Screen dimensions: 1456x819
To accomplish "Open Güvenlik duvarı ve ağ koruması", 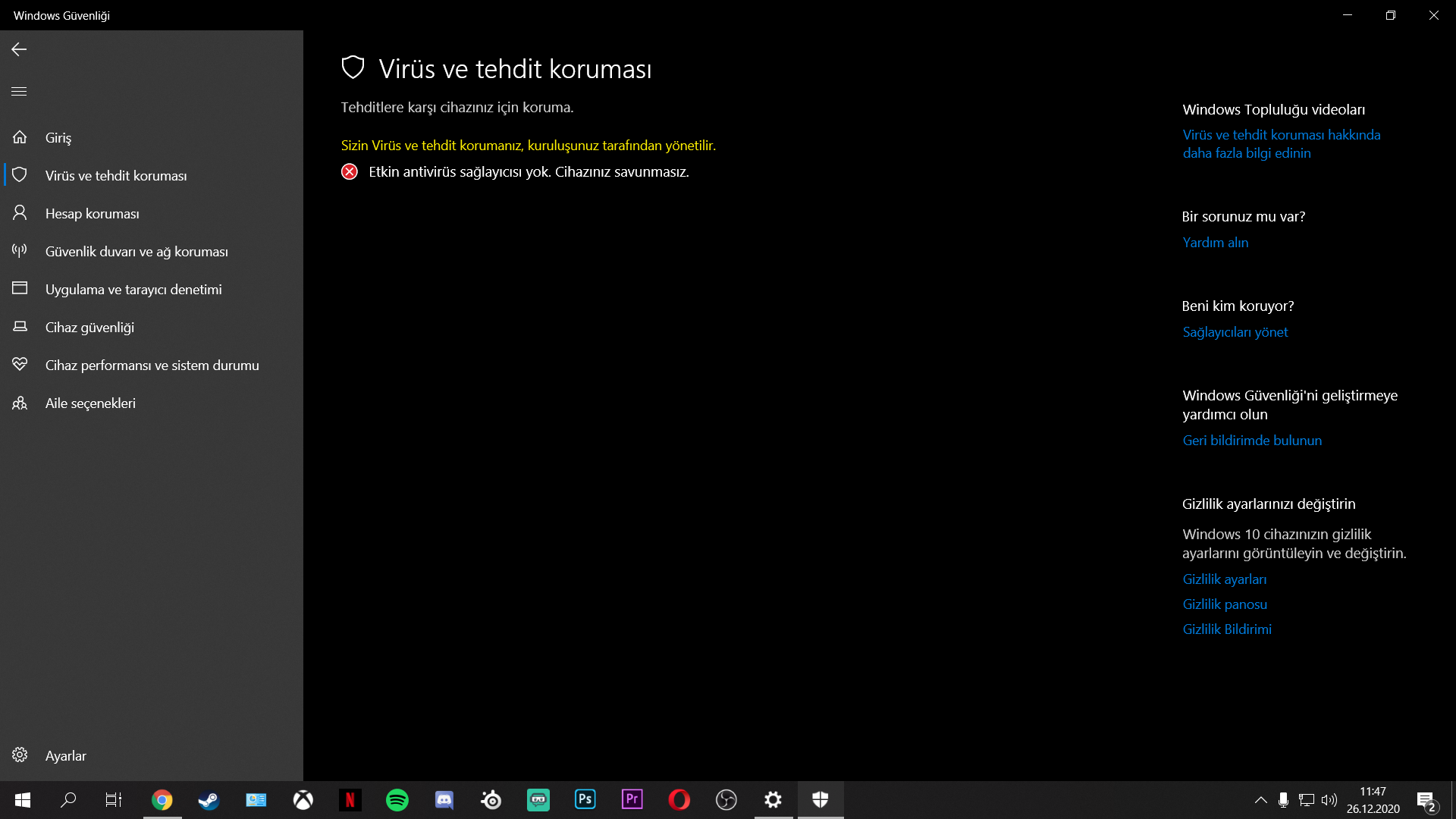I will point(136,252).
